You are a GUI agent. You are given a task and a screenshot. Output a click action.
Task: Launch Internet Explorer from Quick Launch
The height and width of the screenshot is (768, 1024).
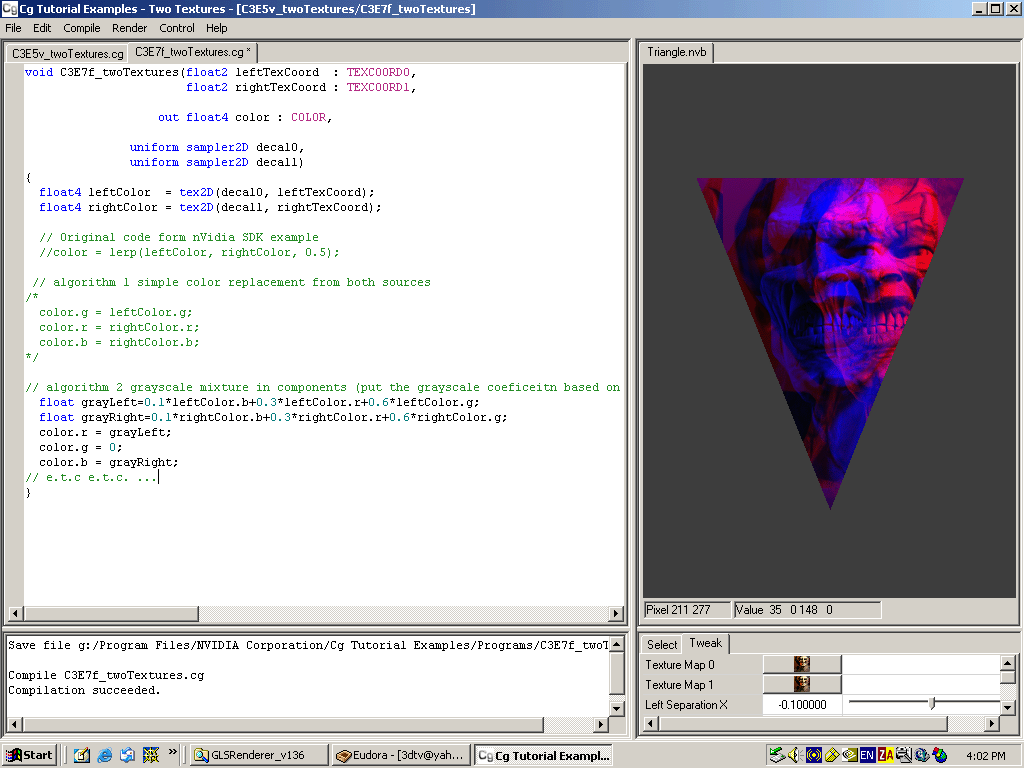tap(104, 755)
